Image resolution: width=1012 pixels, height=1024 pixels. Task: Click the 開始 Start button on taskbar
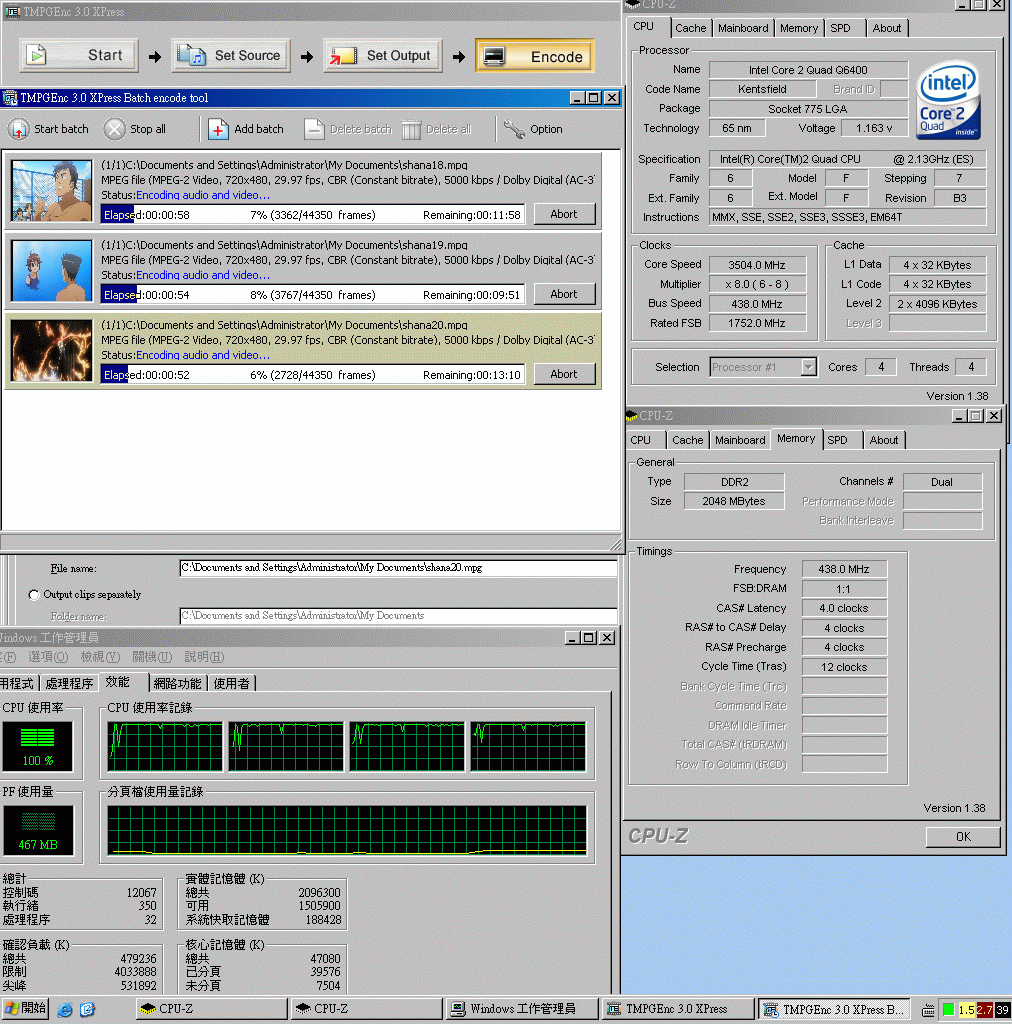pyautogui.click(x=25, y=1008)
